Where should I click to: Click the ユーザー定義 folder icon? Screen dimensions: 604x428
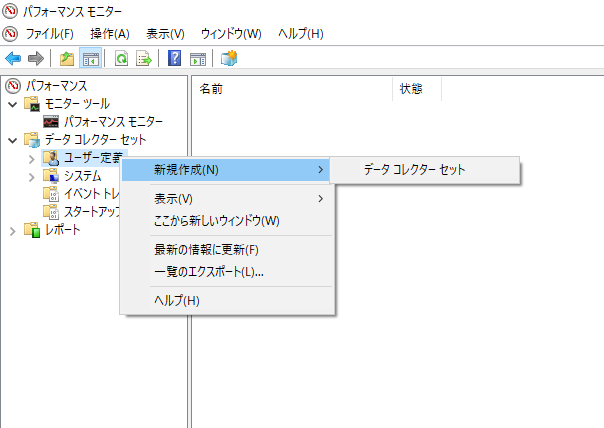[51, 158]
